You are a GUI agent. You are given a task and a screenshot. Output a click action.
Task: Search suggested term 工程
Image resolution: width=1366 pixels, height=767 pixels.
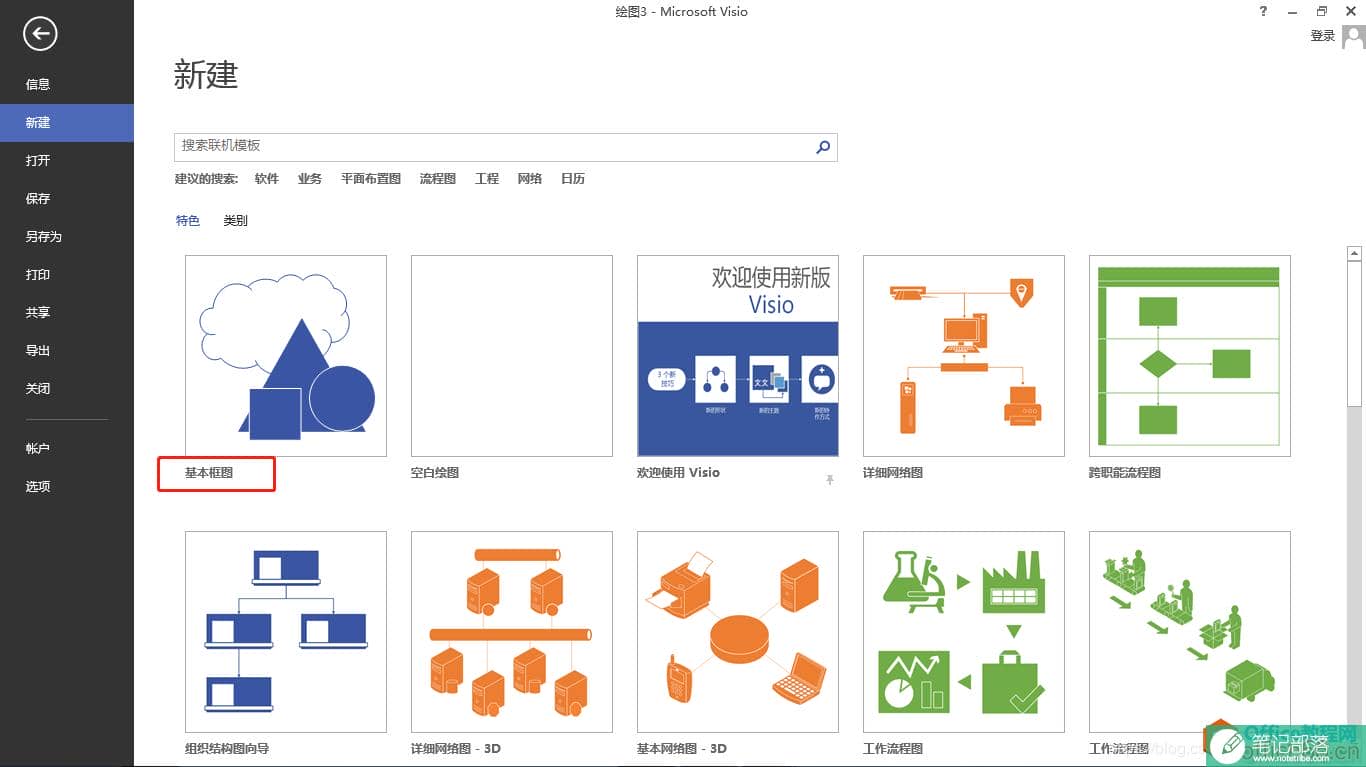pyautogui.click(x=487, y=179)
